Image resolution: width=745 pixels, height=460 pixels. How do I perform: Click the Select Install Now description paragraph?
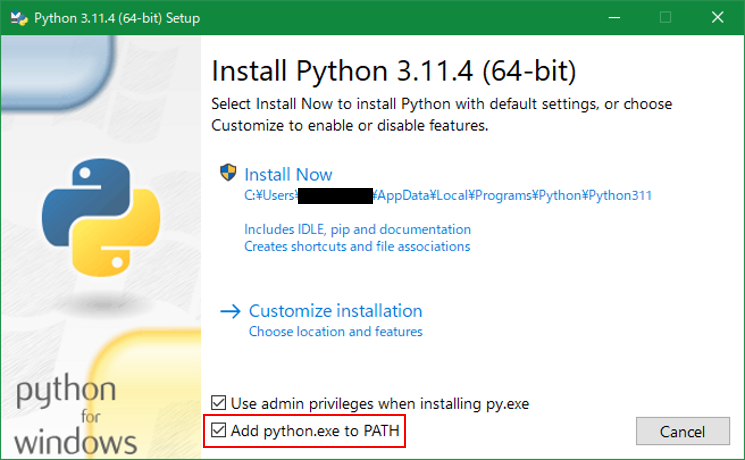point(441,114)
